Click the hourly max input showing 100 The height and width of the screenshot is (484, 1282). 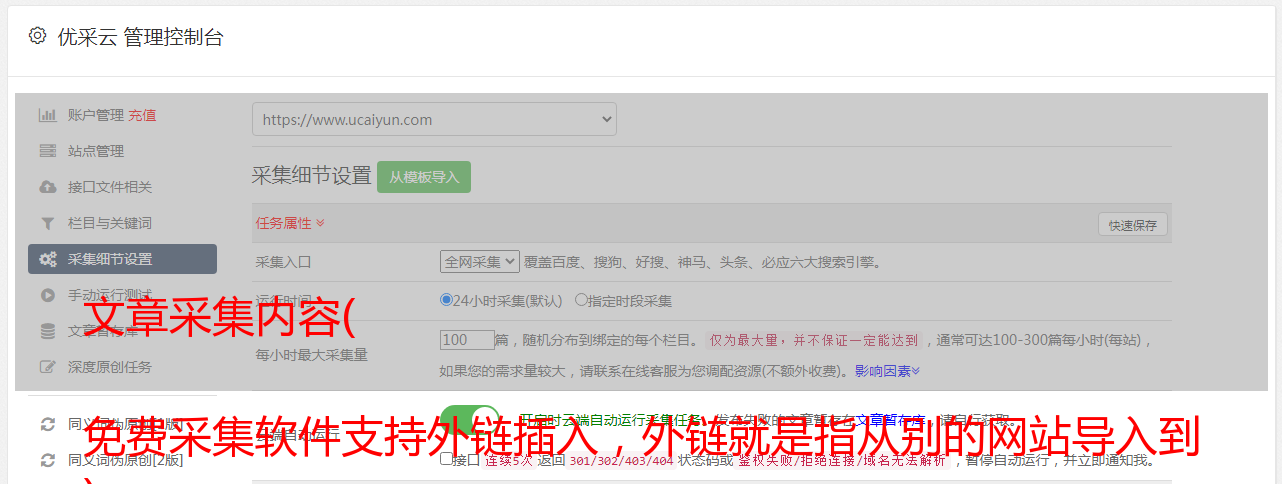pos(467,340)
